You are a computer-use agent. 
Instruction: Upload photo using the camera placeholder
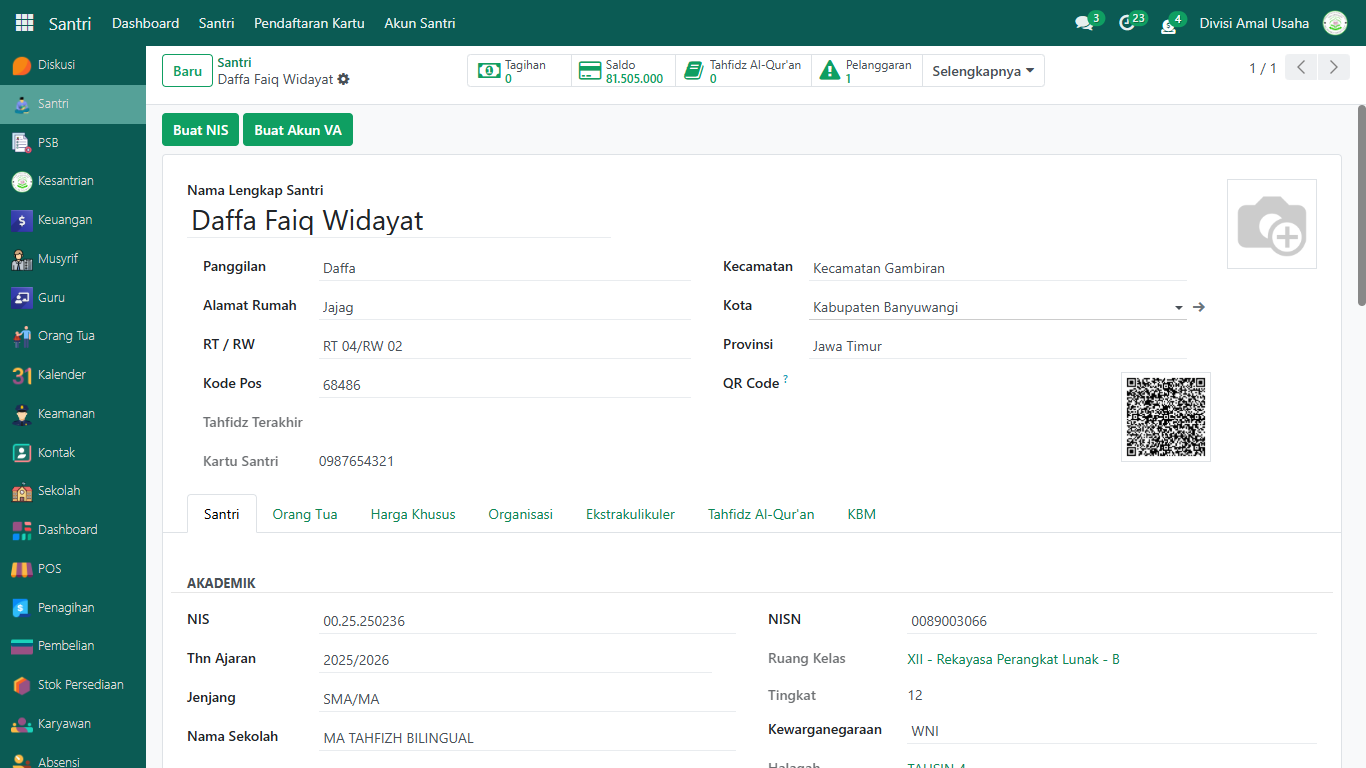(x=1271, y=224)
